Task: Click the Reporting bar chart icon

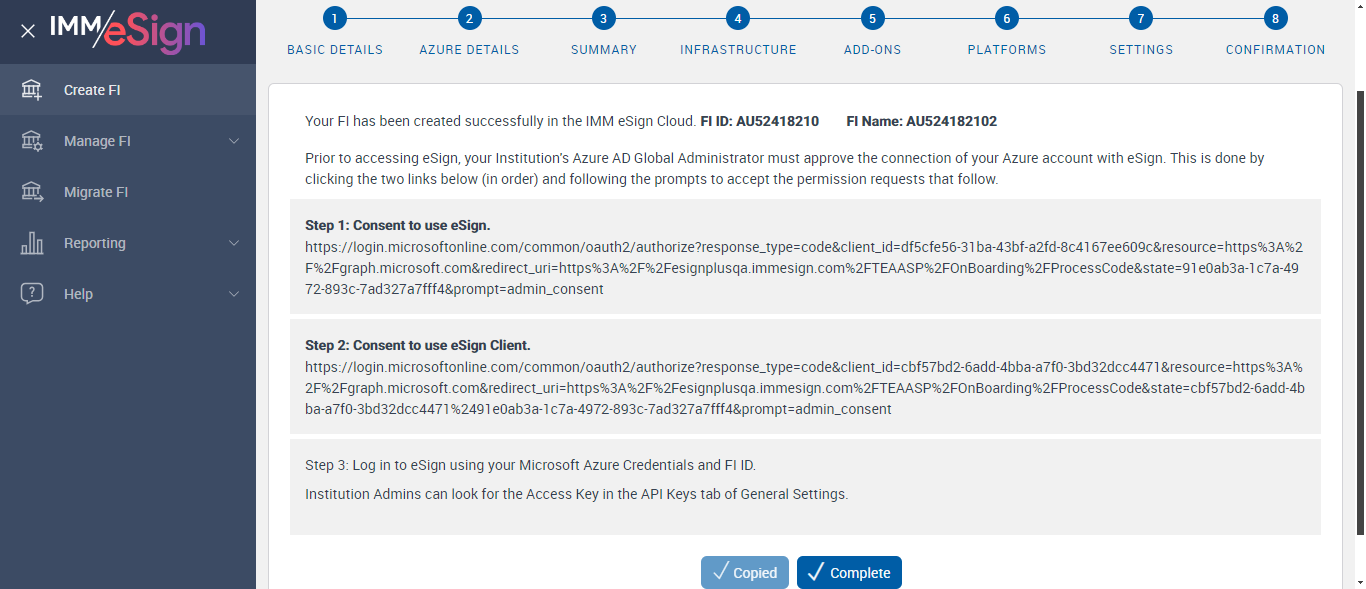Action: pyautogui.click(x=32, y=243)
